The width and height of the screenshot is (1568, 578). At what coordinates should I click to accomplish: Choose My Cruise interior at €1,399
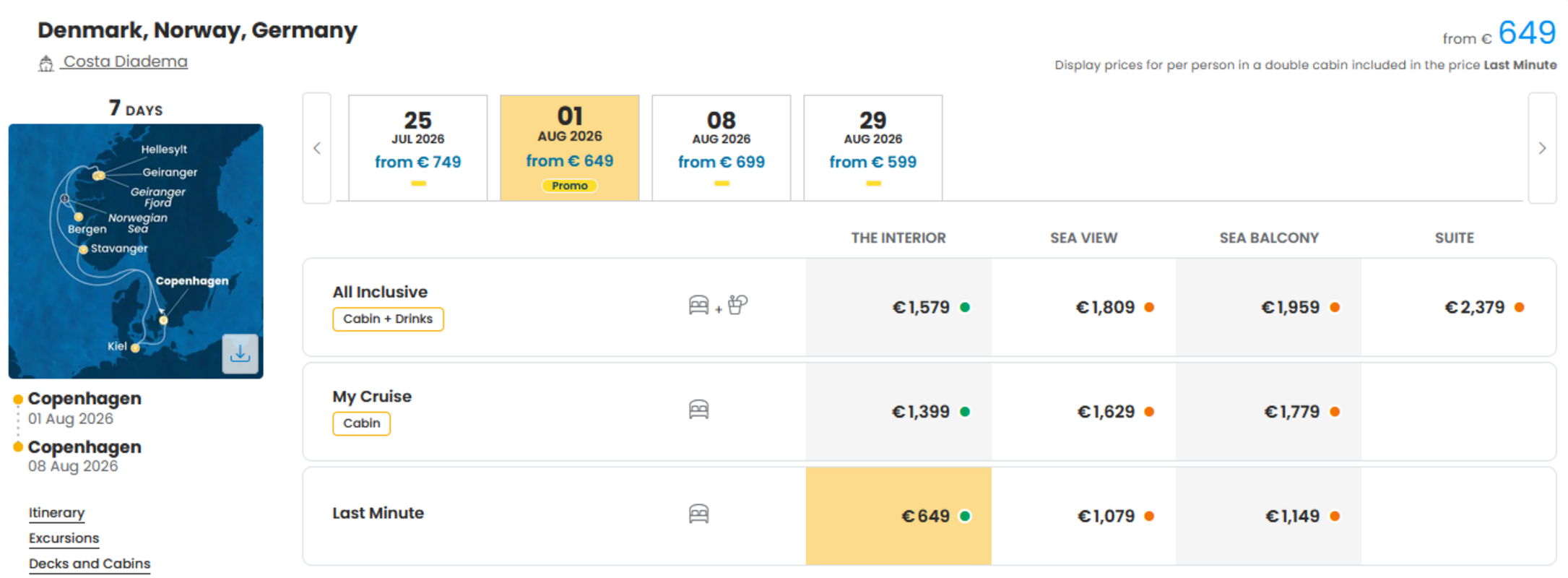[x=898, y=412]
